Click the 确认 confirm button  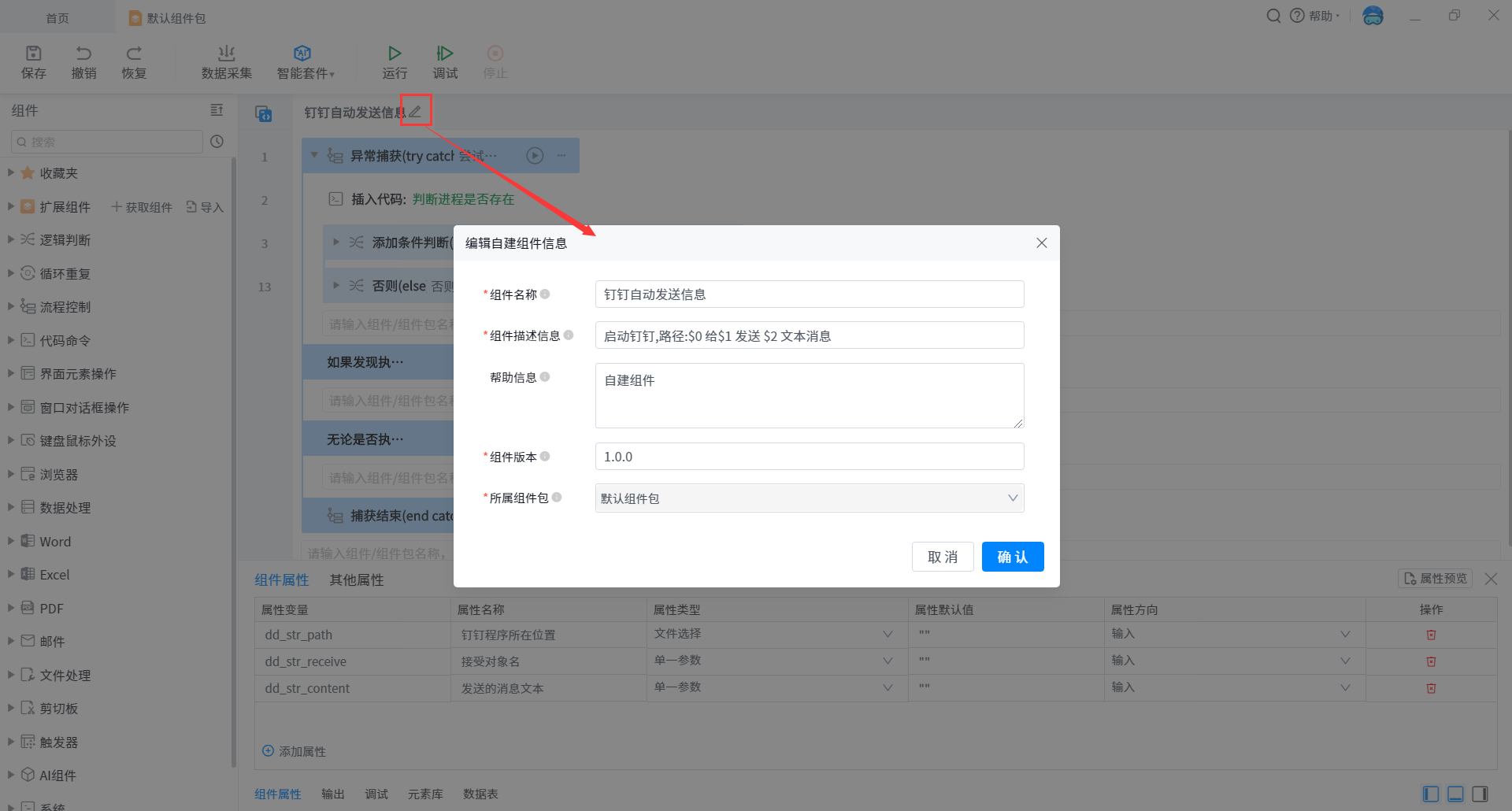tap(1012, 557)
